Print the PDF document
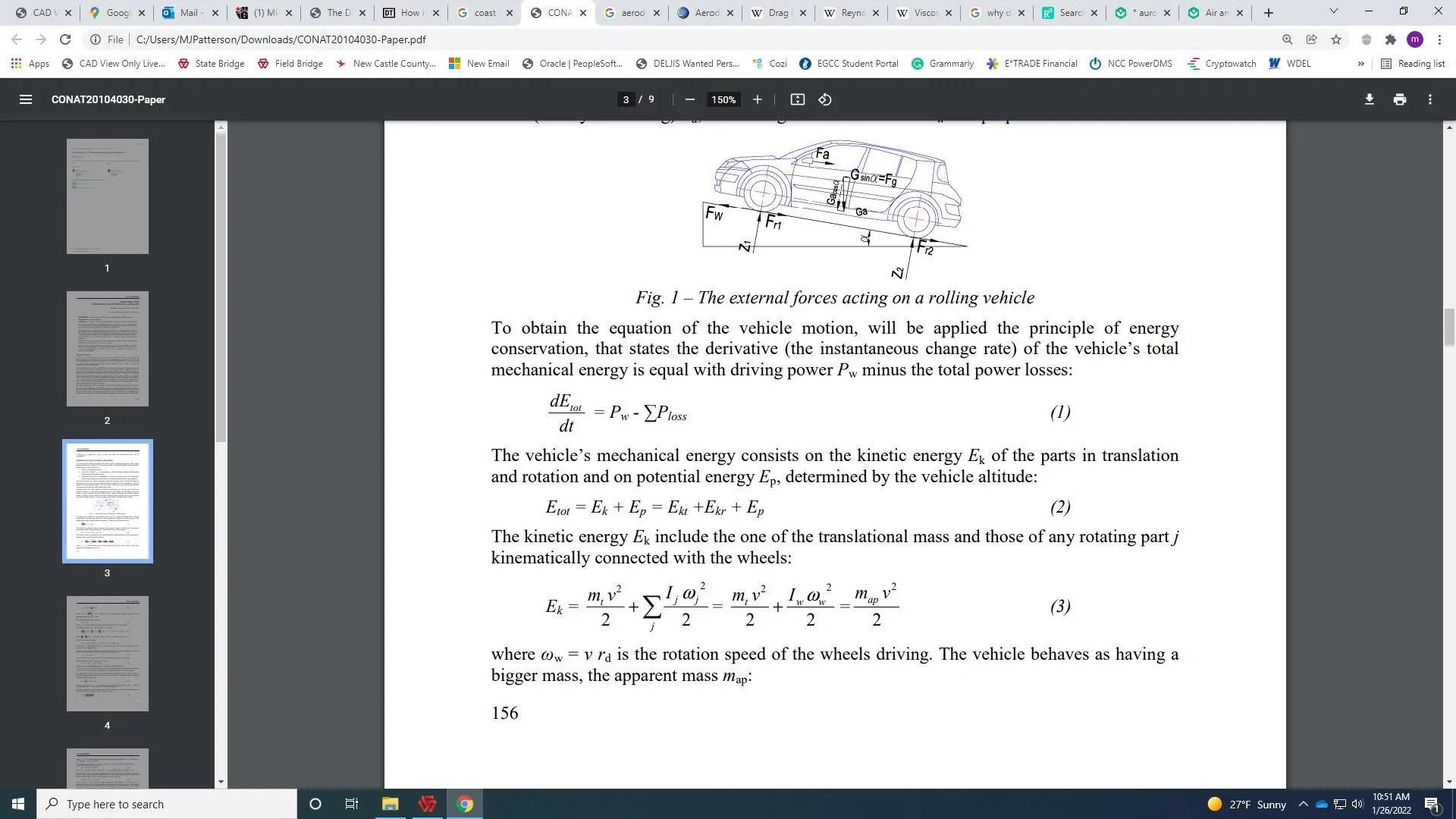Image resolution: width=1456 pixels, height=819 pixels. [x=1399, y=99]
